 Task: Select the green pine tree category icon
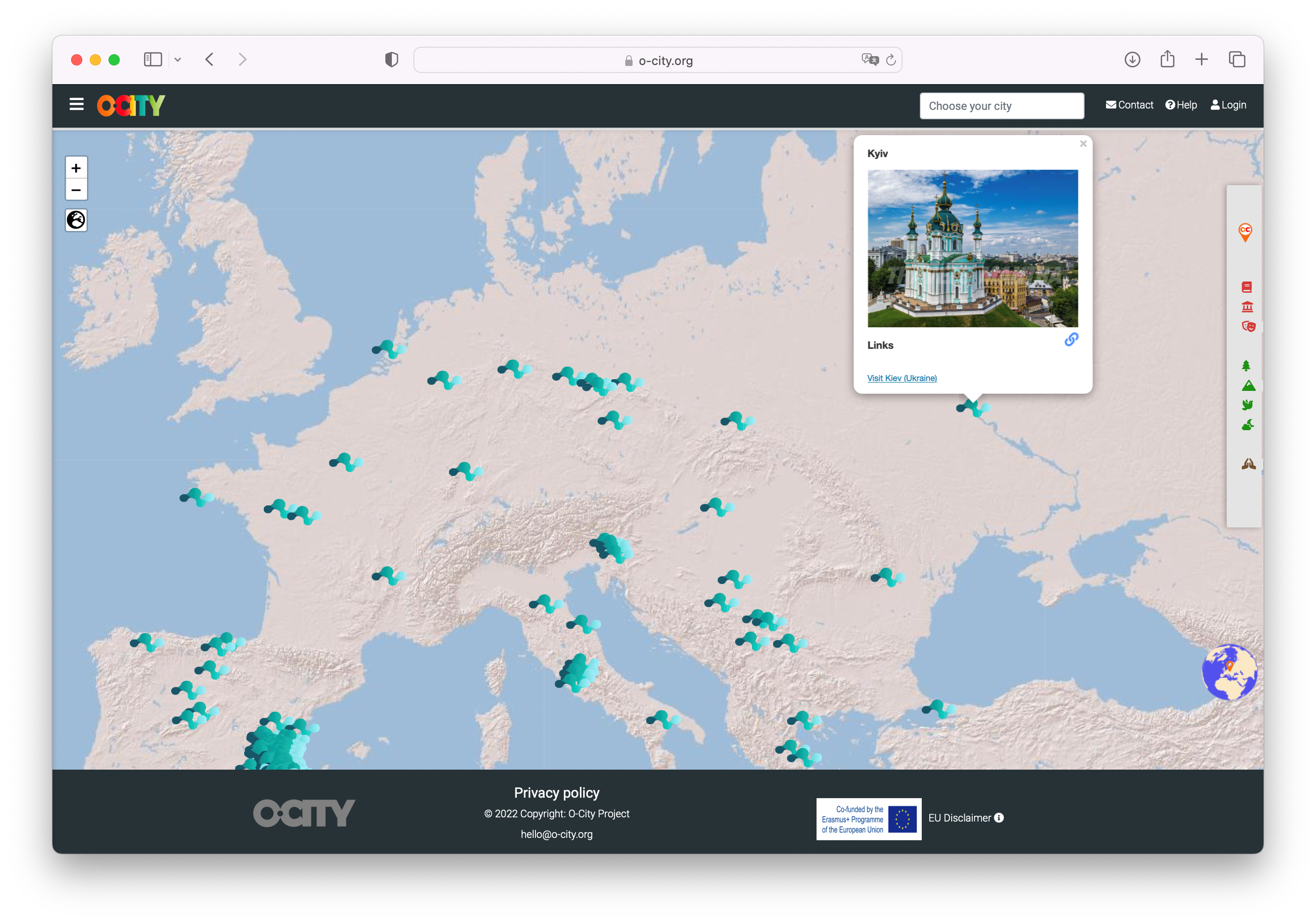pyautogui.click(x=1246, y=366)
